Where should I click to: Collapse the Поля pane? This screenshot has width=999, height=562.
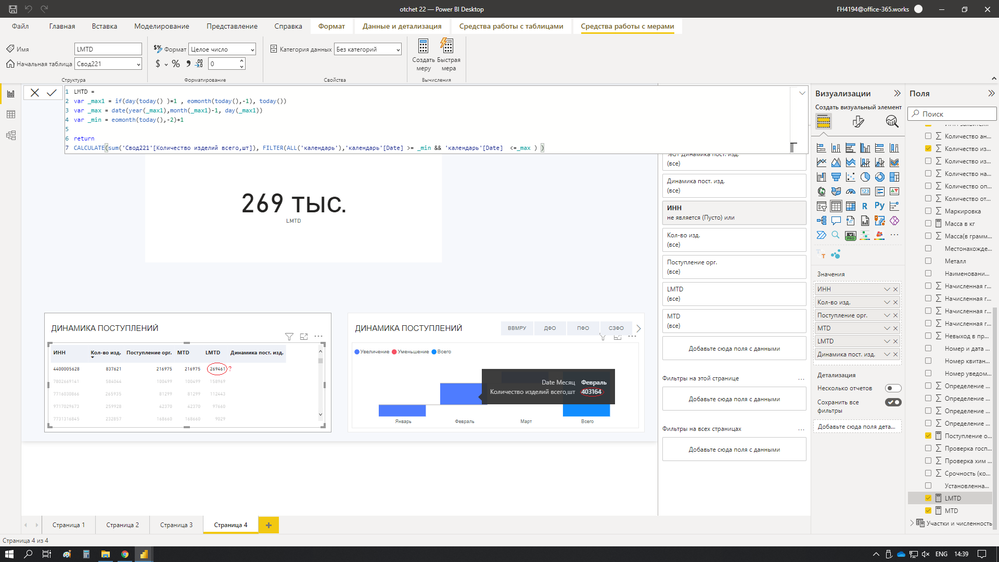pos(991,93)
